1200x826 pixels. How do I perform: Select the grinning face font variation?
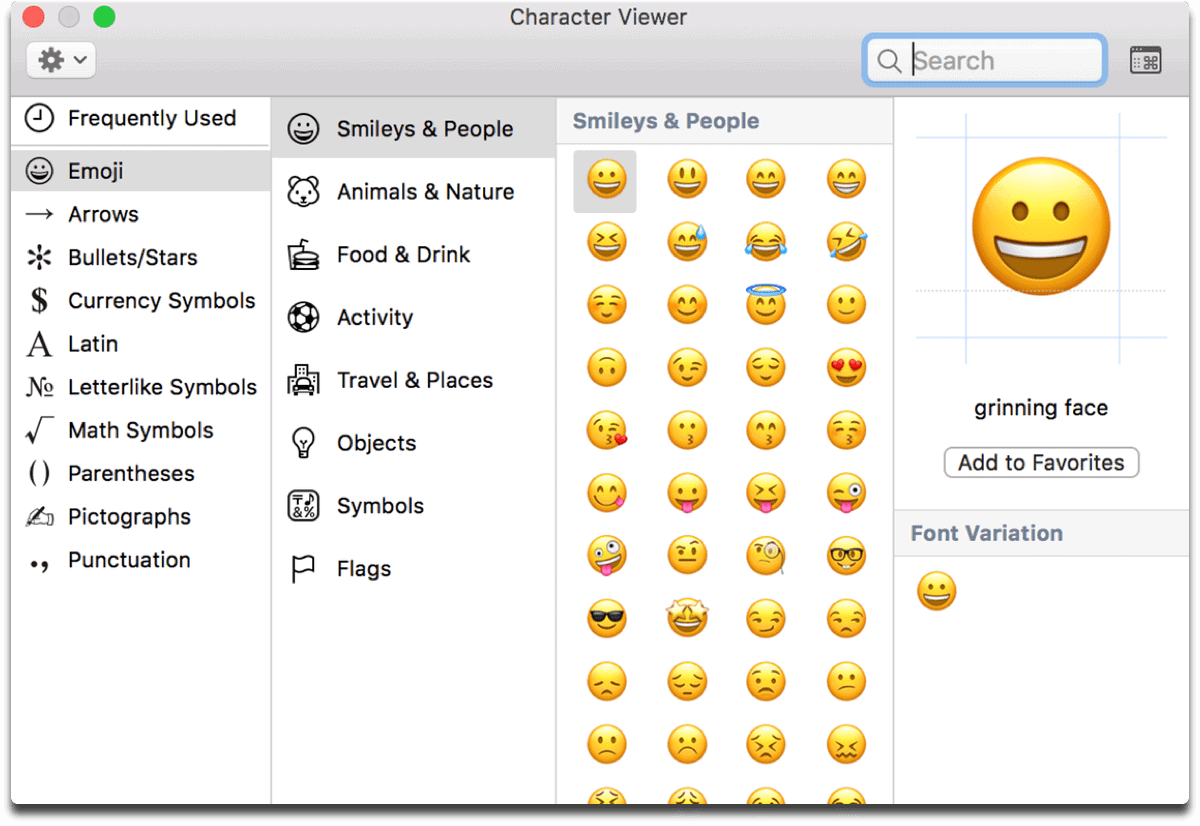(937, 591)
